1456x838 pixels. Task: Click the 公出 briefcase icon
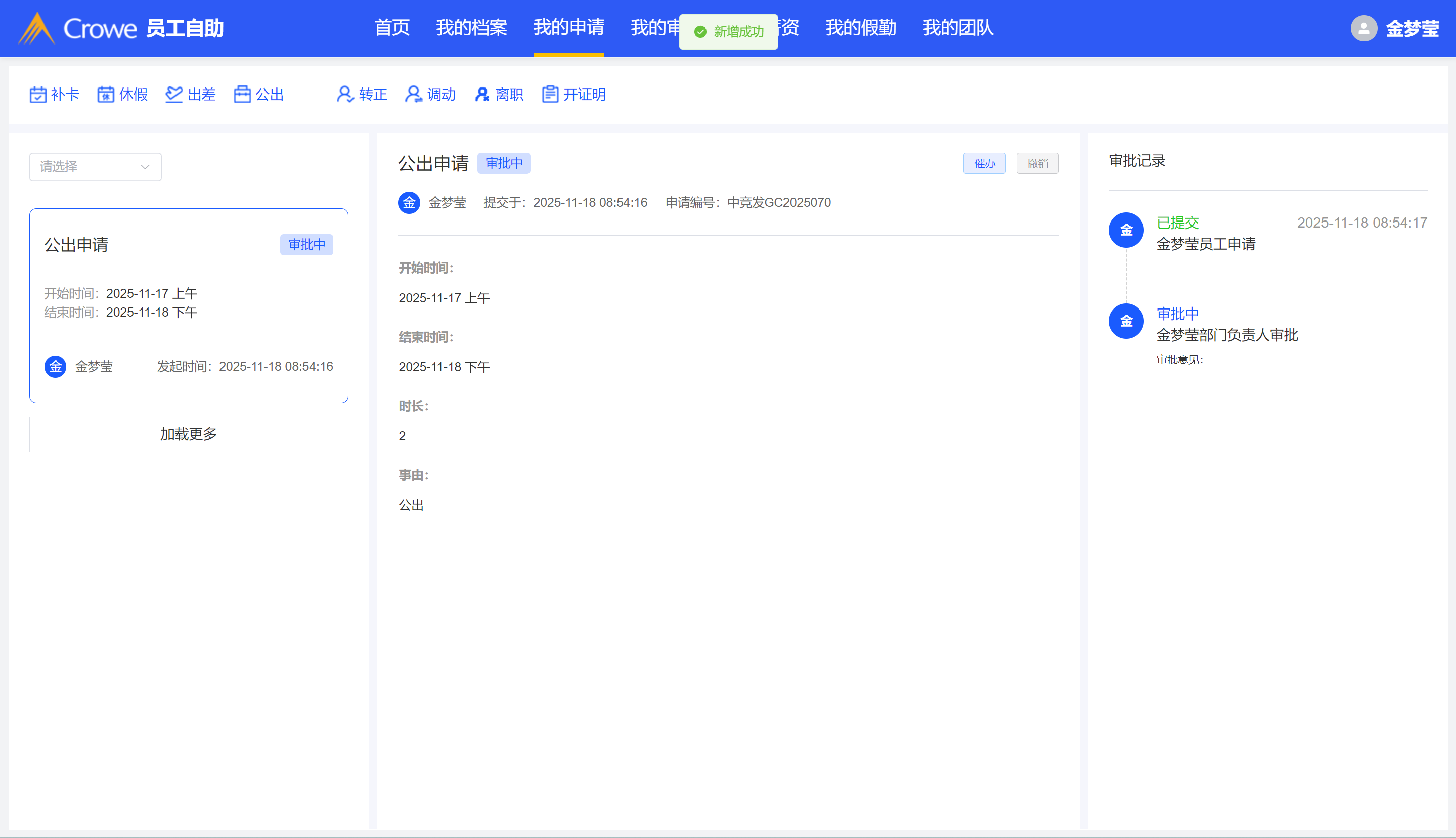242,95
